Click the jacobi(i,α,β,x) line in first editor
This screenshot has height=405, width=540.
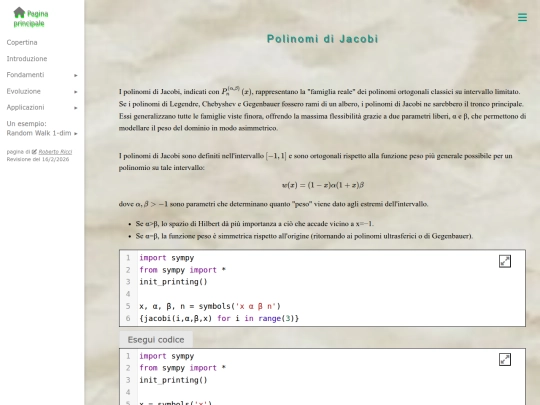point(219,319)
